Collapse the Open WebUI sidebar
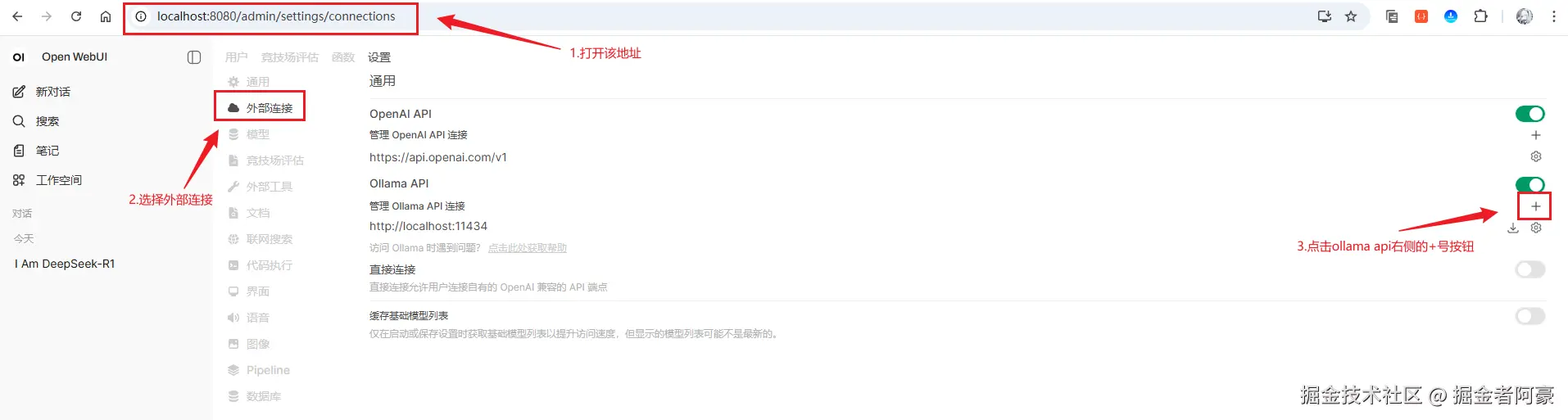1568x420 pixels. tap(194, 57)
